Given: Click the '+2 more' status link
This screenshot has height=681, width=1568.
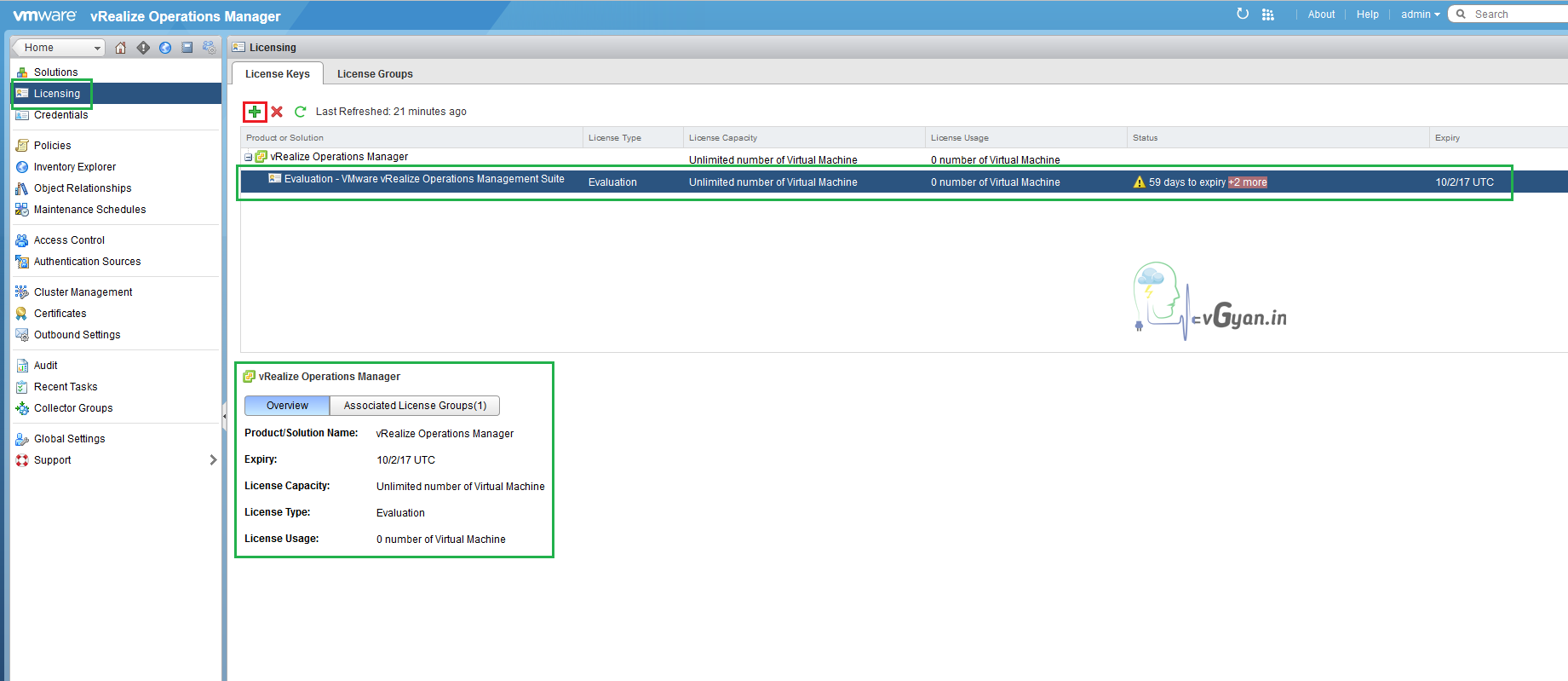Looking at the screenshot, I should tap(1248, 182).
